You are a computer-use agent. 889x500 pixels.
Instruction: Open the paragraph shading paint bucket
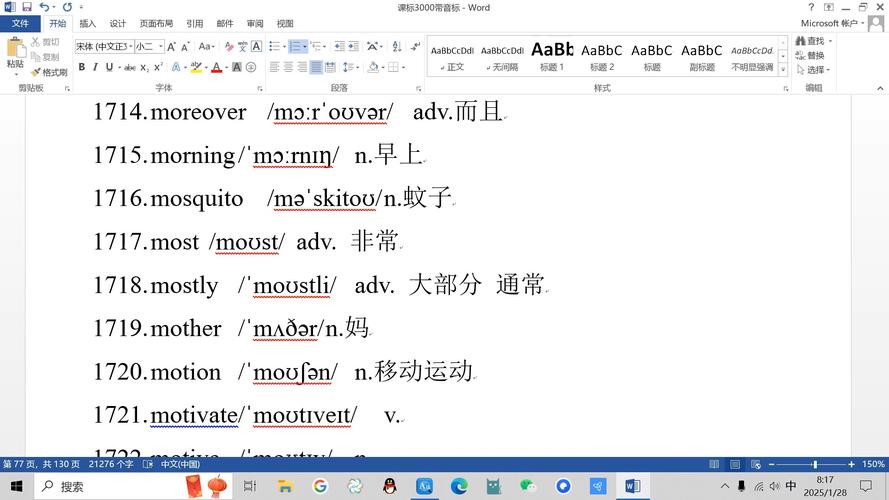tap(373, 67)
